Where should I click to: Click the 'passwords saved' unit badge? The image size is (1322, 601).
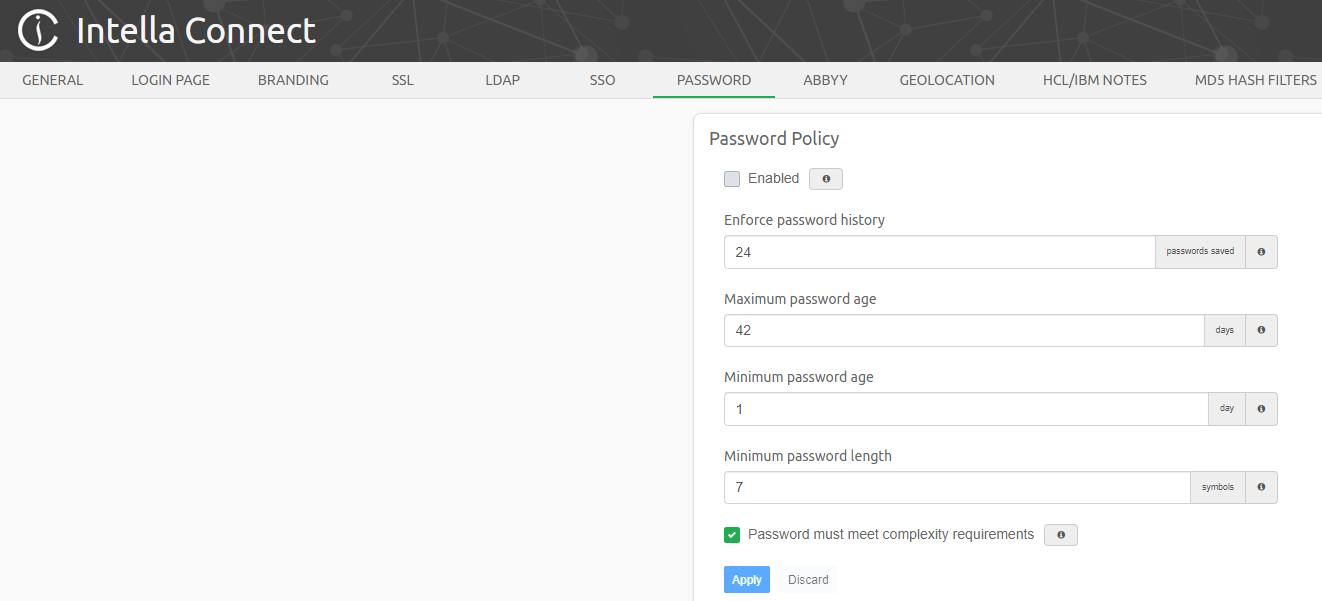click(x=1200, y=251)
